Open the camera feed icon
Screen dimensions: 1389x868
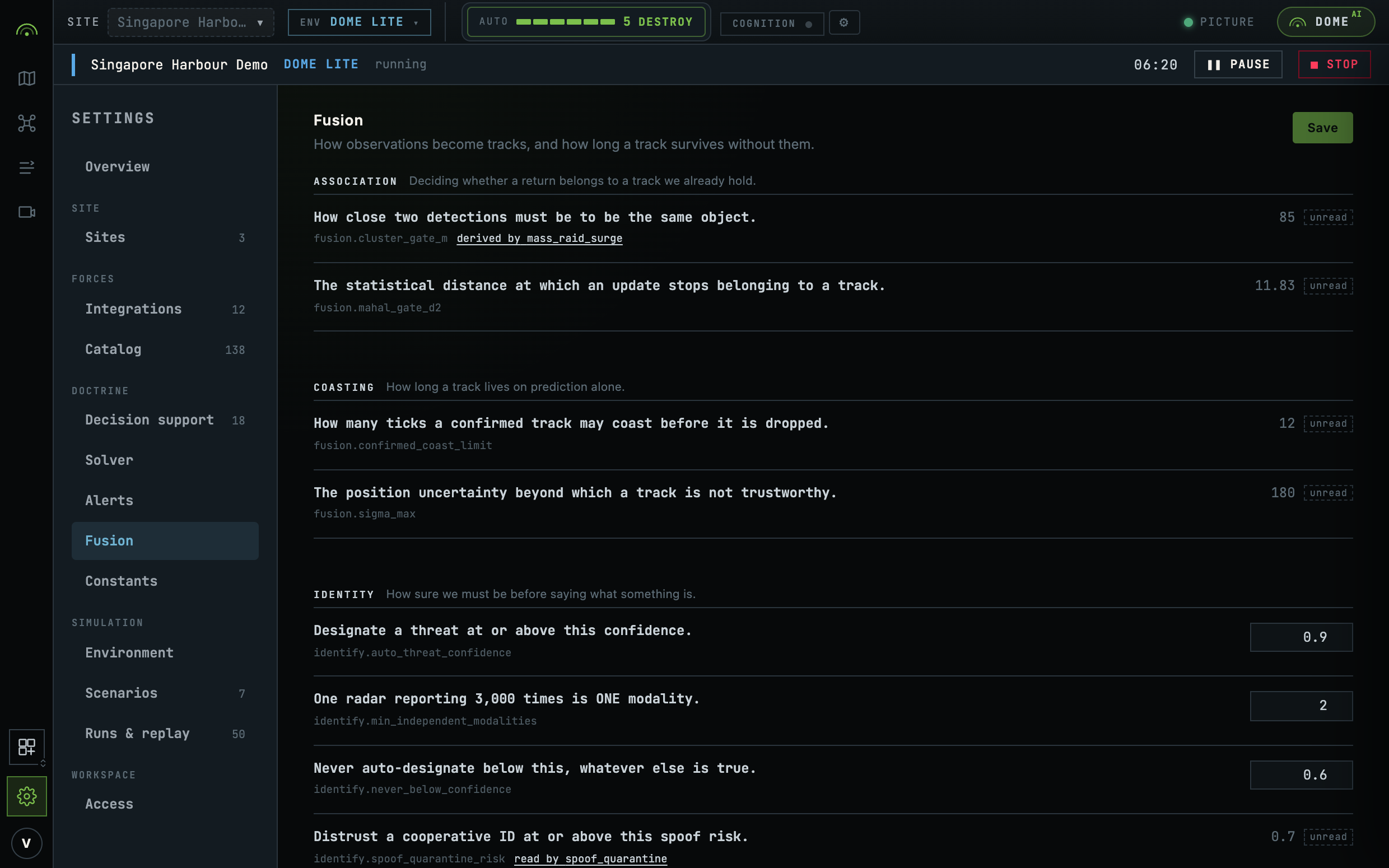click(26, 212)
